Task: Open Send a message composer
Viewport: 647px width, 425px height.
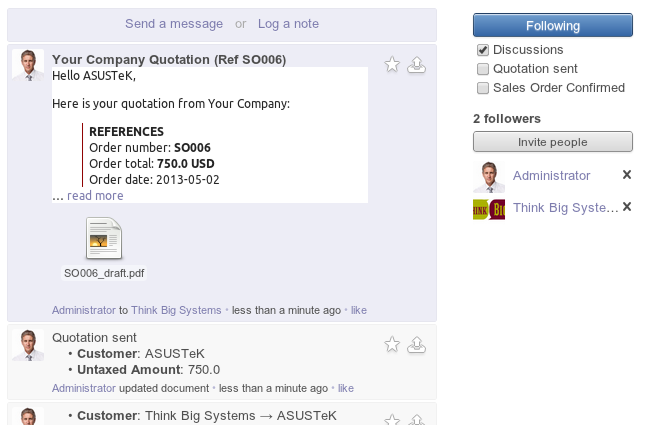Action: click(x=173, y=24)
